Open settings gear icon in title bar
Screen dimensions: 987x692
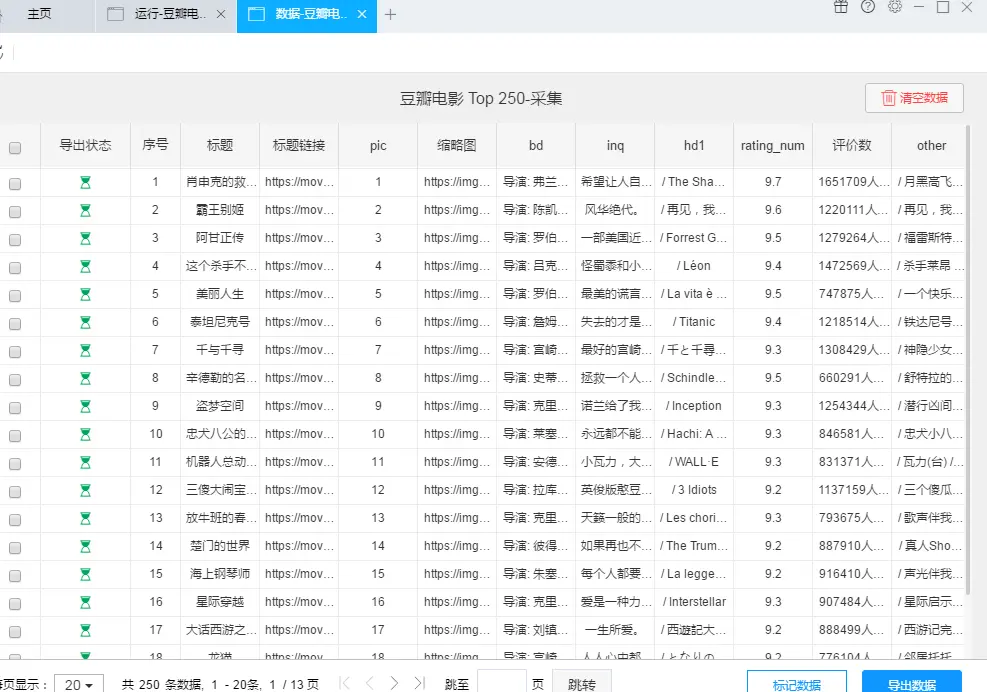pos(895,7)
